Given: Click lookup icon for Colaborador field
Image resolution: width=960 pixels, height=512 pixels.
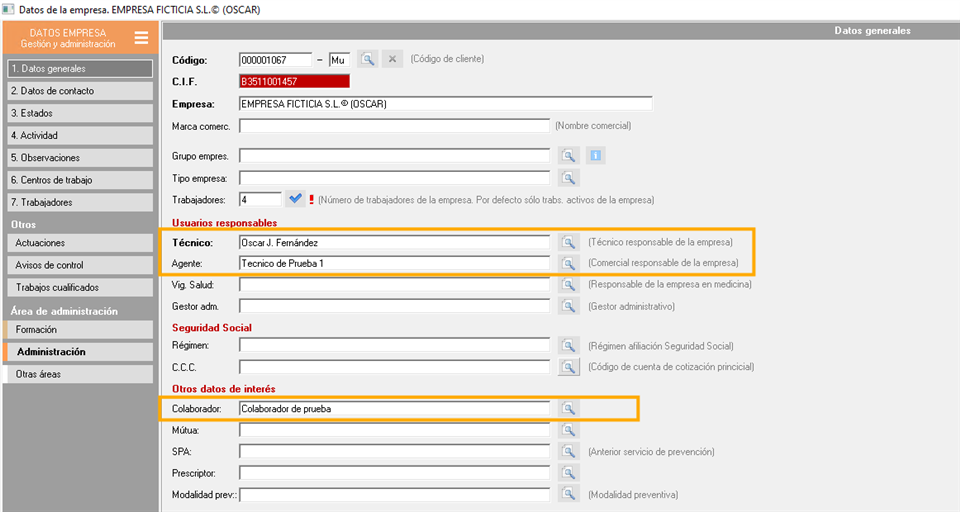Looking at the screenshot, I should tap(569, 408).
